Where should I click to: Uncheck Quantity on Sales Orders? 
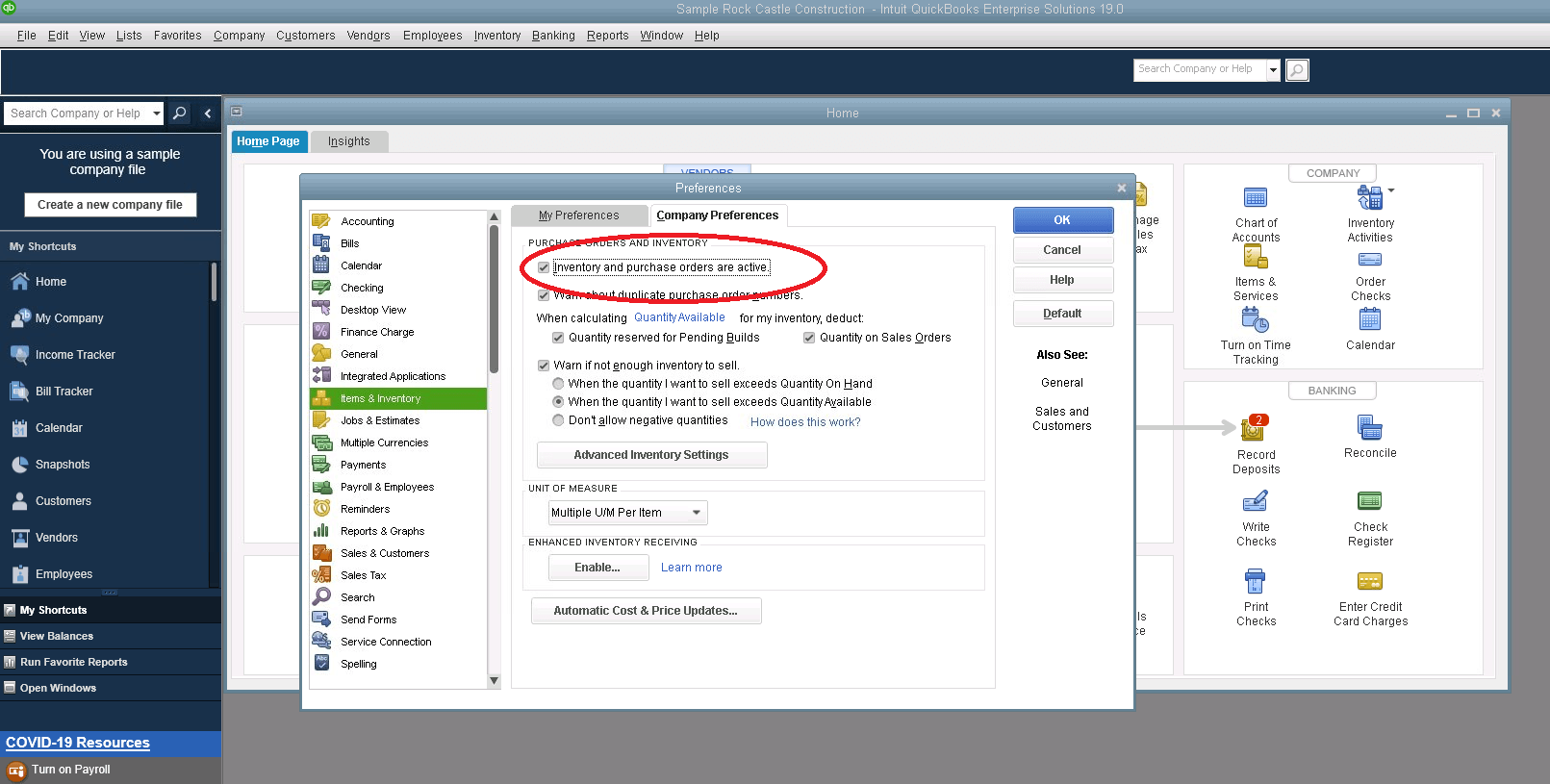(809, 338)
